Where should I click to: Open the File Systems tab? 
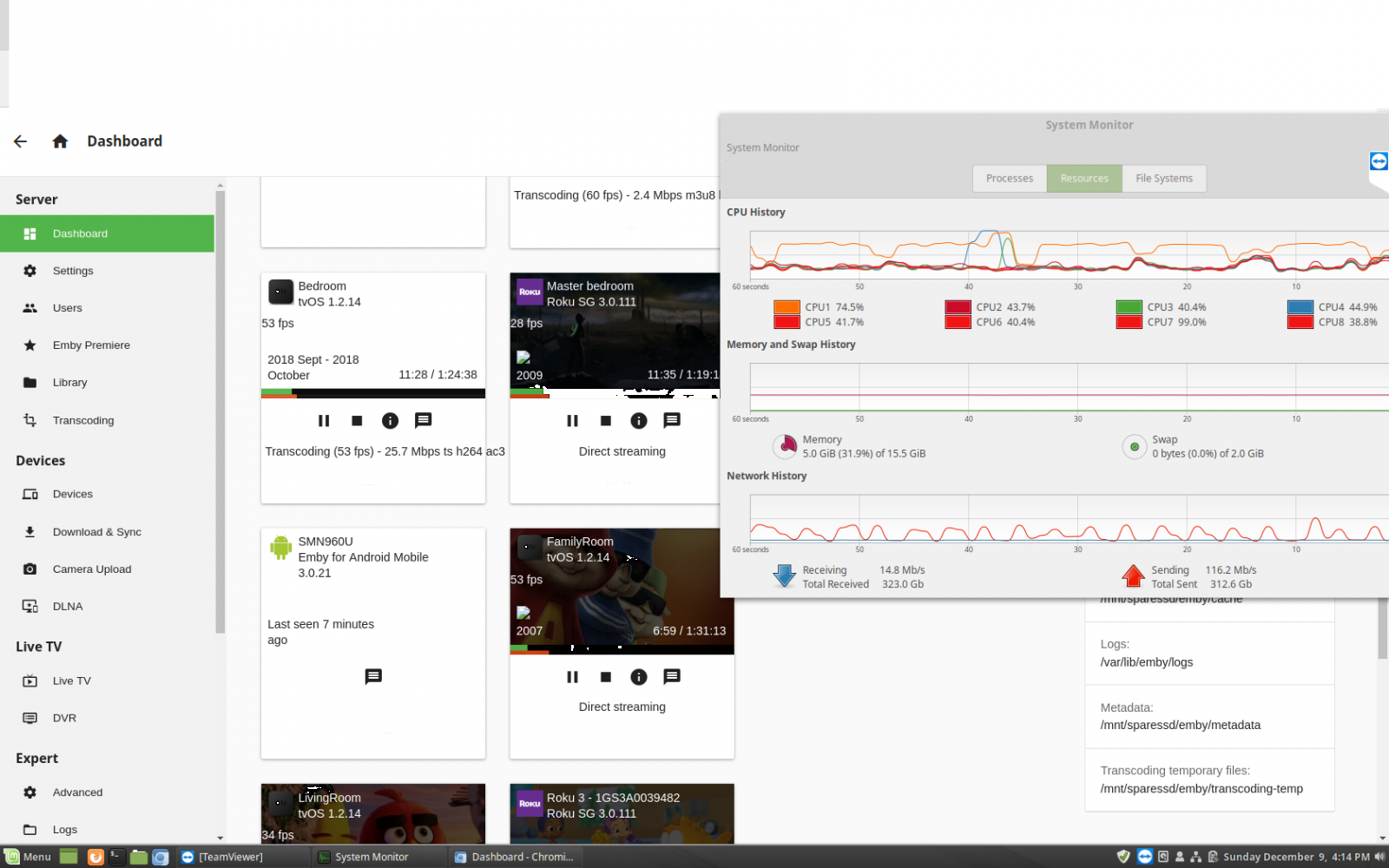pyautogui.click(x=1164, y=178)
